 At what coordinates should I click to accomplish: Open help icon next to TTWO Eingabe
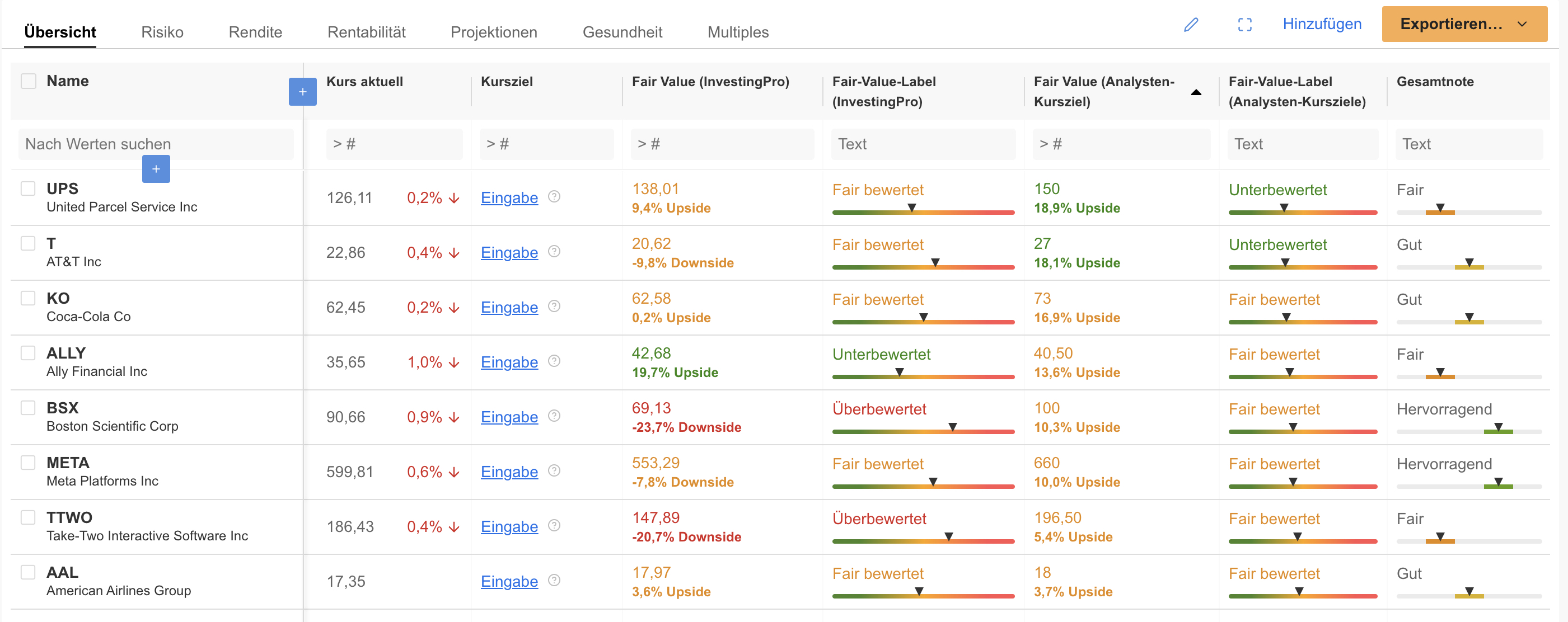554,525
